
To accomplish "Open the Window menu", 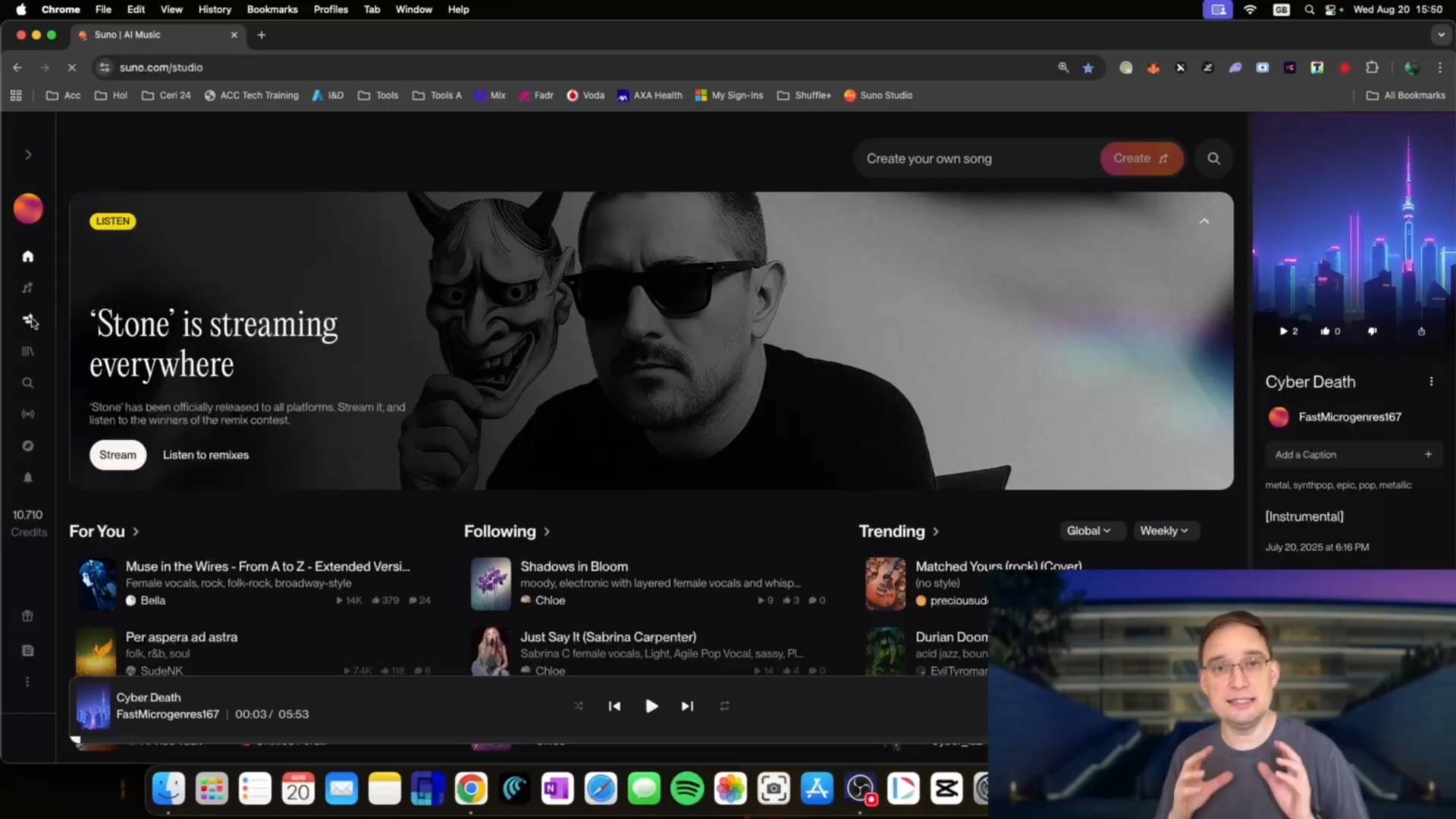I will coord(413,9).
